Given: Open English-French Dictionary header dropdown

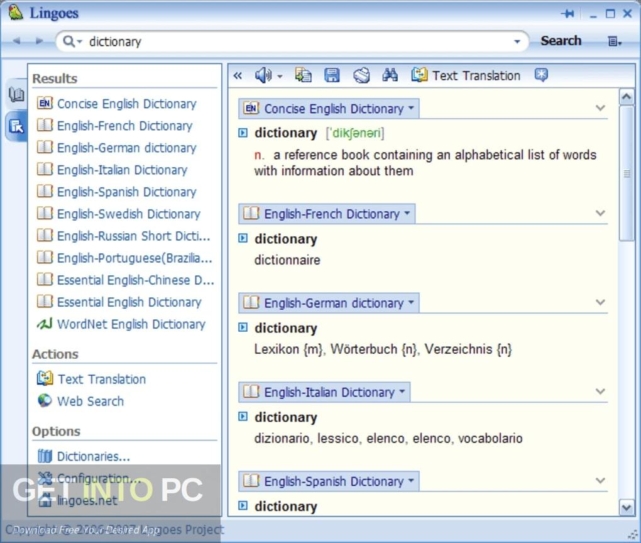Looking at the screenshot, I should [407, 214].
